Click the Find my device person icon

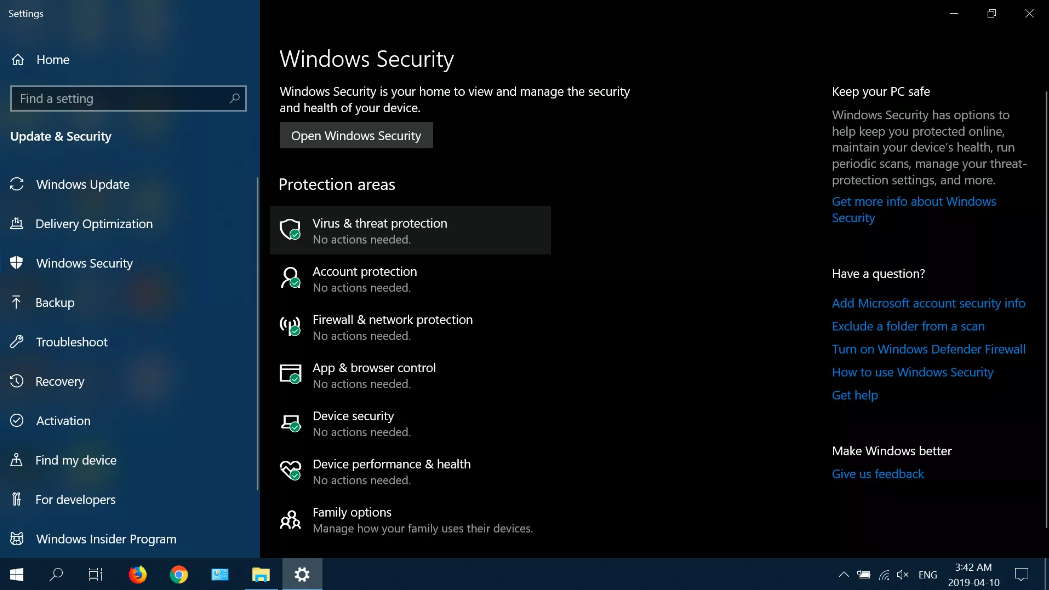[x=17, y=460]
